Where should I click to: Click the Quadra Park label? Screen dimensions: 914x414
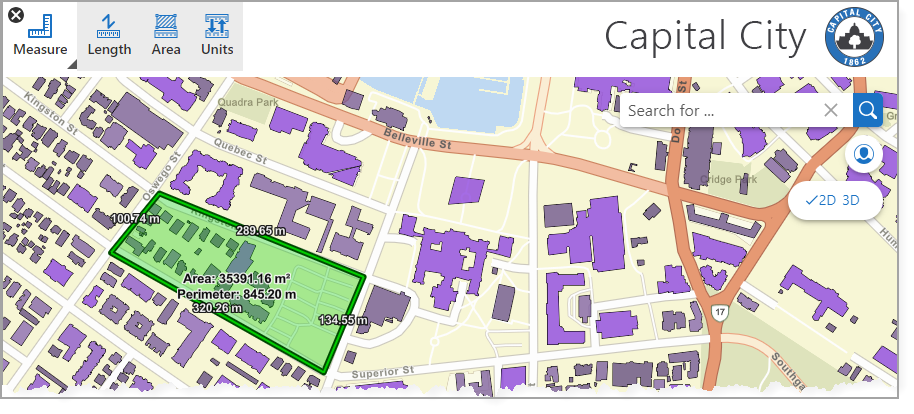click(x=248, y=103)
